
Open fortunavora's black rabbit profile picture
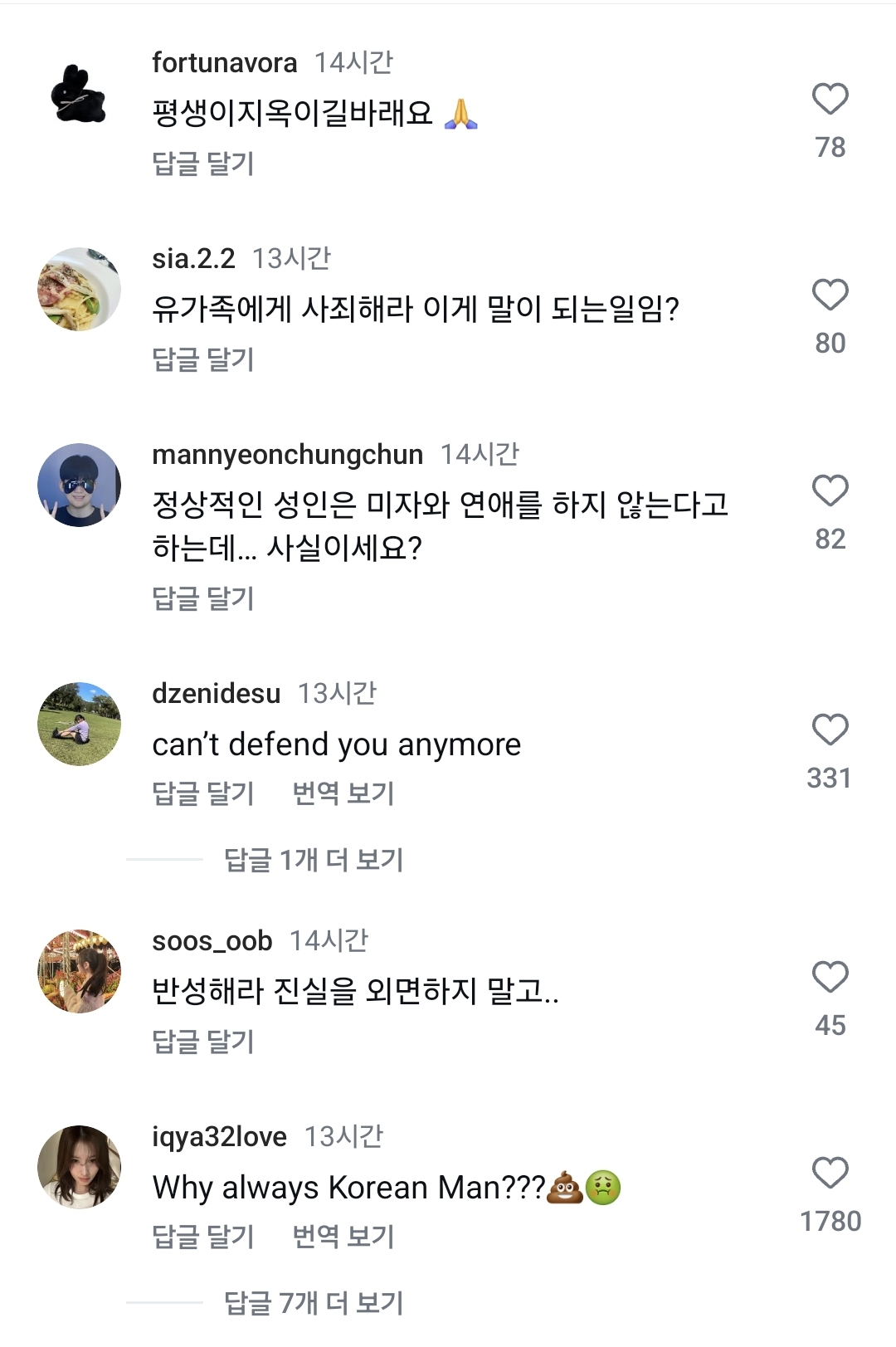(80, 94)
